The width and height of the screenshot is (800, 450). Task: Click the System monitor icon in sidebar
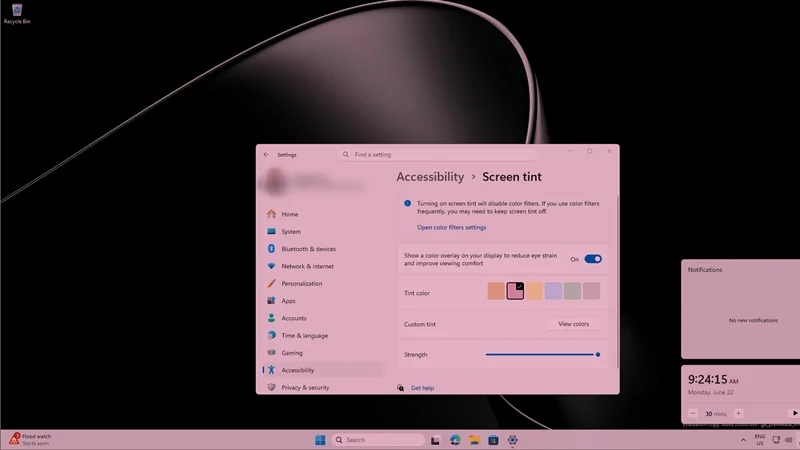point(271,232)
